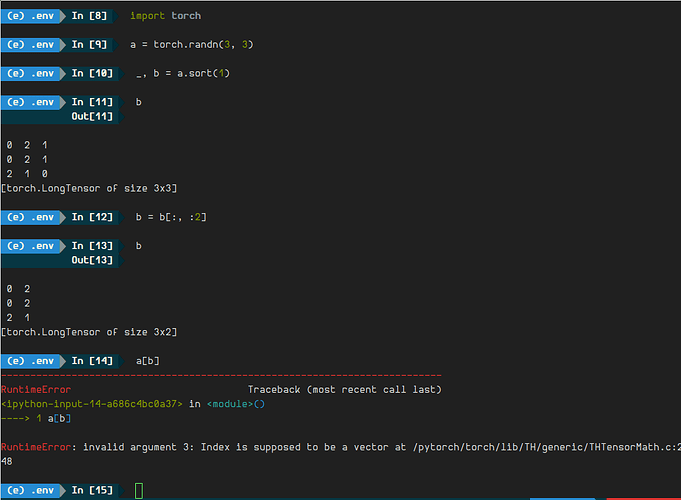The image size is (681, 500).
Task: Click the red RuntimeError heading before Traceback
Action: point(36,390)
